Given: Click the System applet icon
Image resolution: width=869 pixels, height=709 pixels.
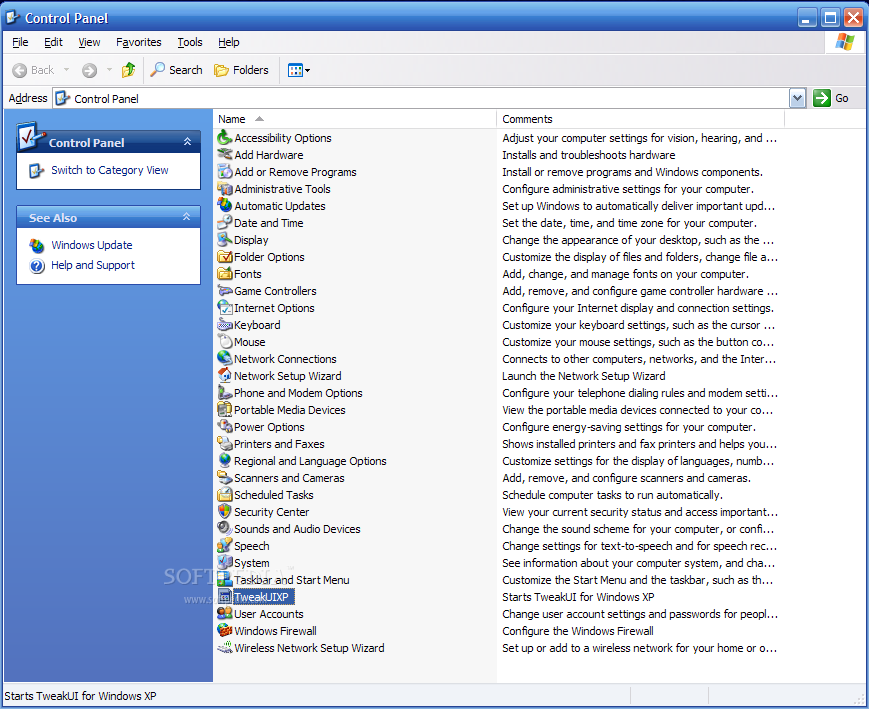Looking at the screenshot, I should [x=224, y=563].
